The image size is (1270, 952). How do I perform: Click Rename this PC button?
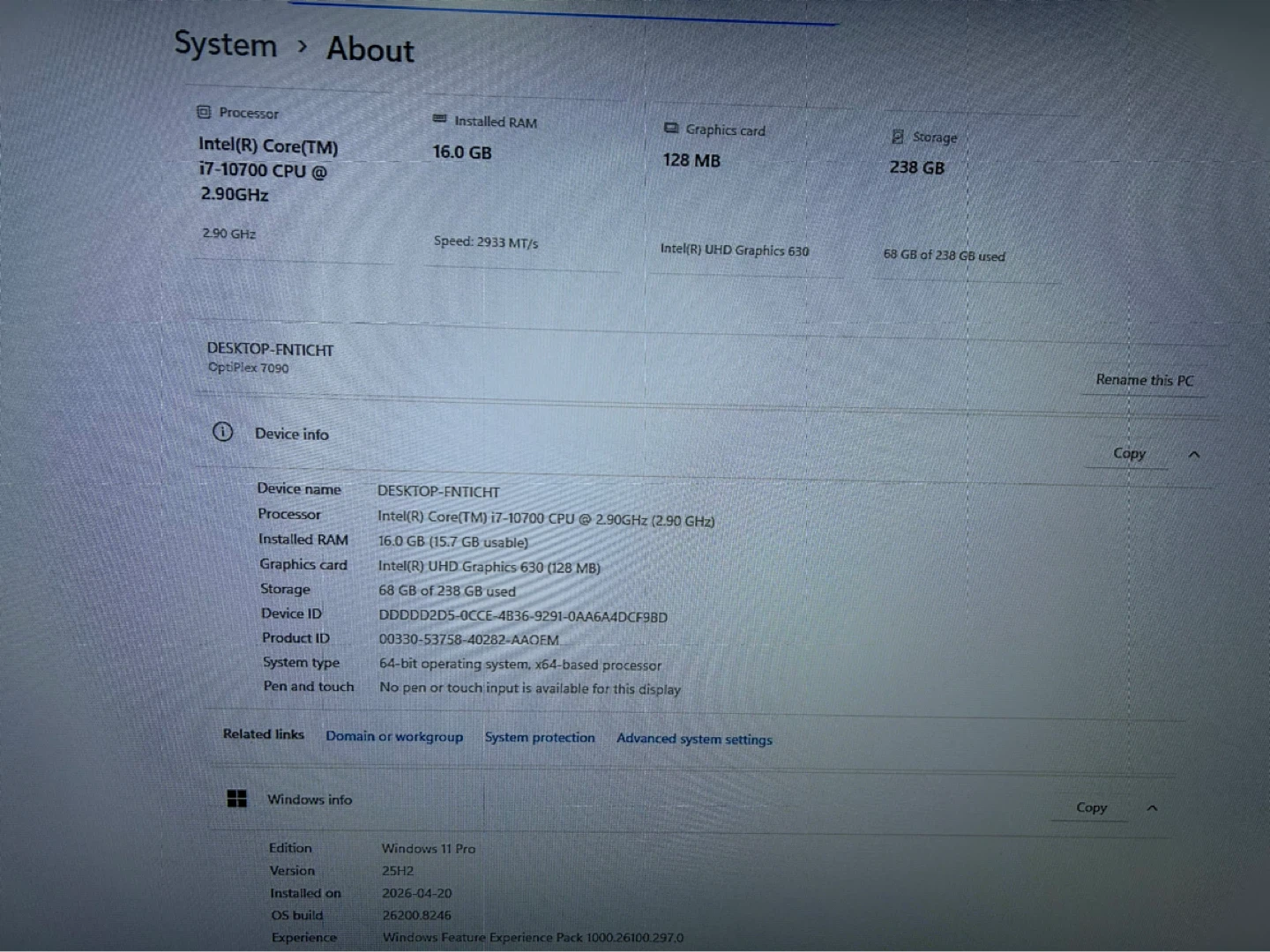click(x=1144, y=380)
